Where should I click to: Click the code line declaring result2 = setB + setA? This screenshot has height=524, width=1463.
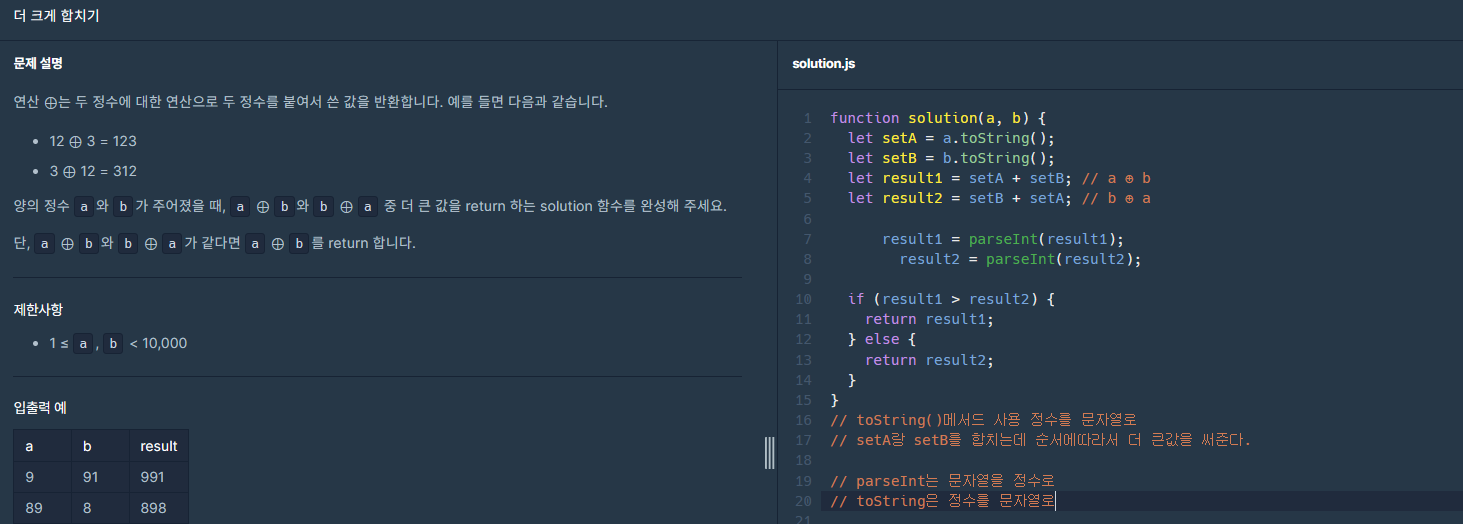[999, 198]
